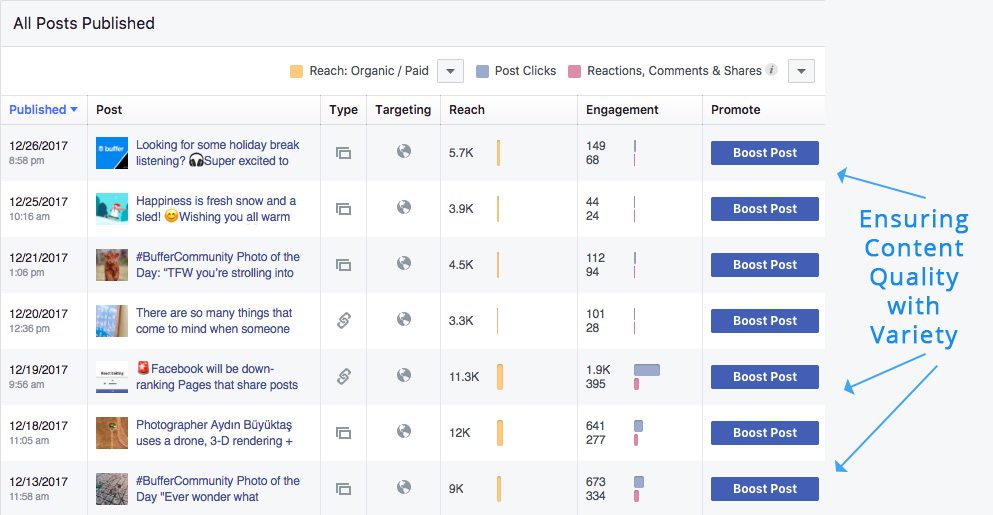993x515 pixels.
Task: Click the info icon beside Reactions, Comments & Shares
Action: [x=771, y=71]
